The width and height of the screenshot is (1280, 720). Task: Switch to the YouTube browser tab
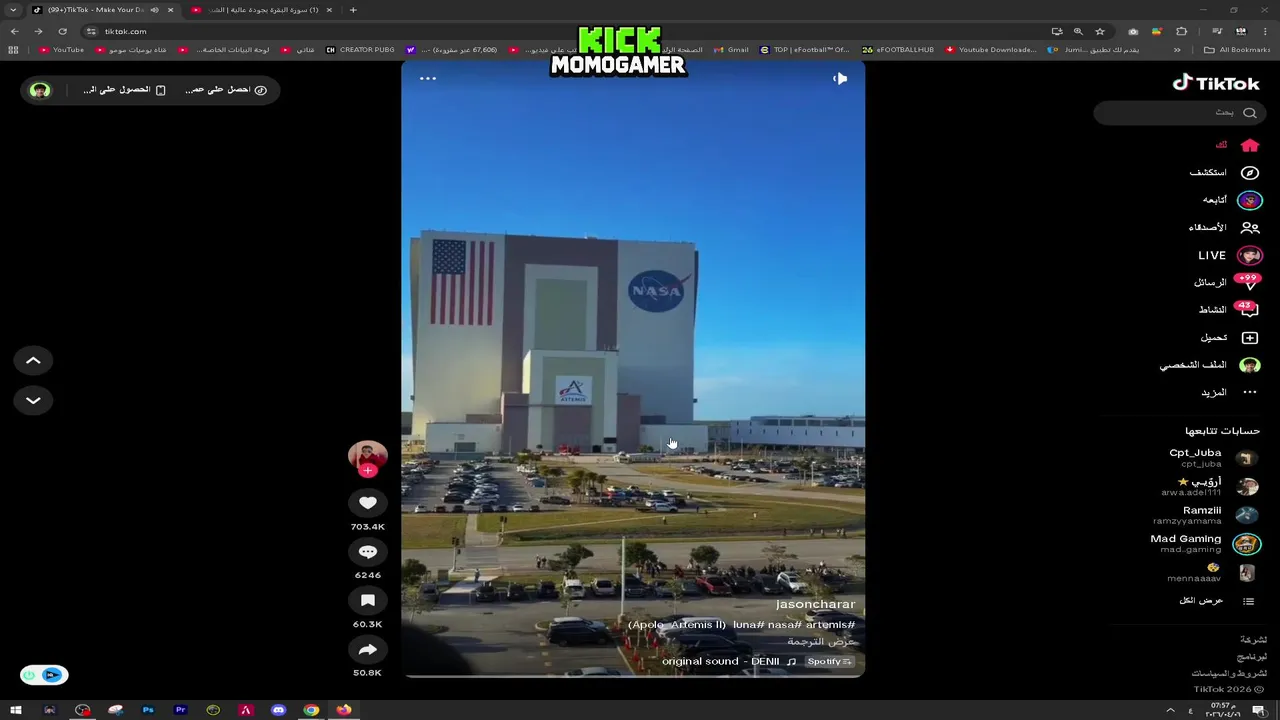coord(262,10)
